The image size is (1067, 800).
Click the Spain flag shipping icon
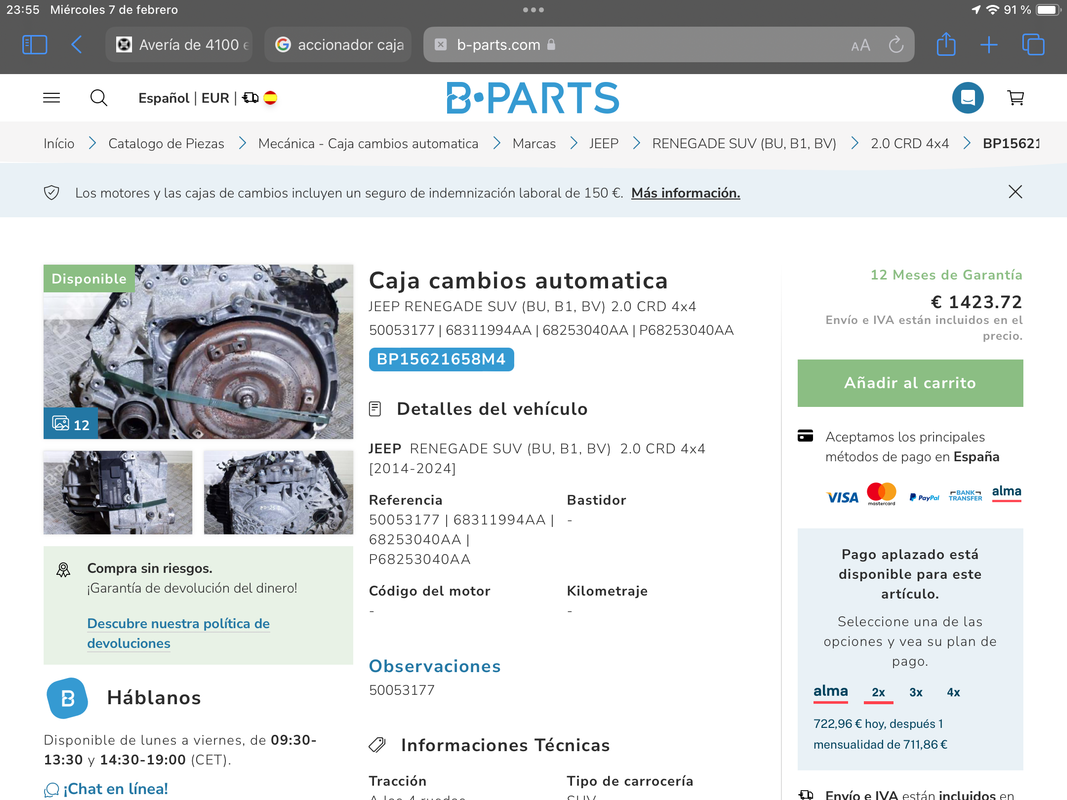click(270, 98)
